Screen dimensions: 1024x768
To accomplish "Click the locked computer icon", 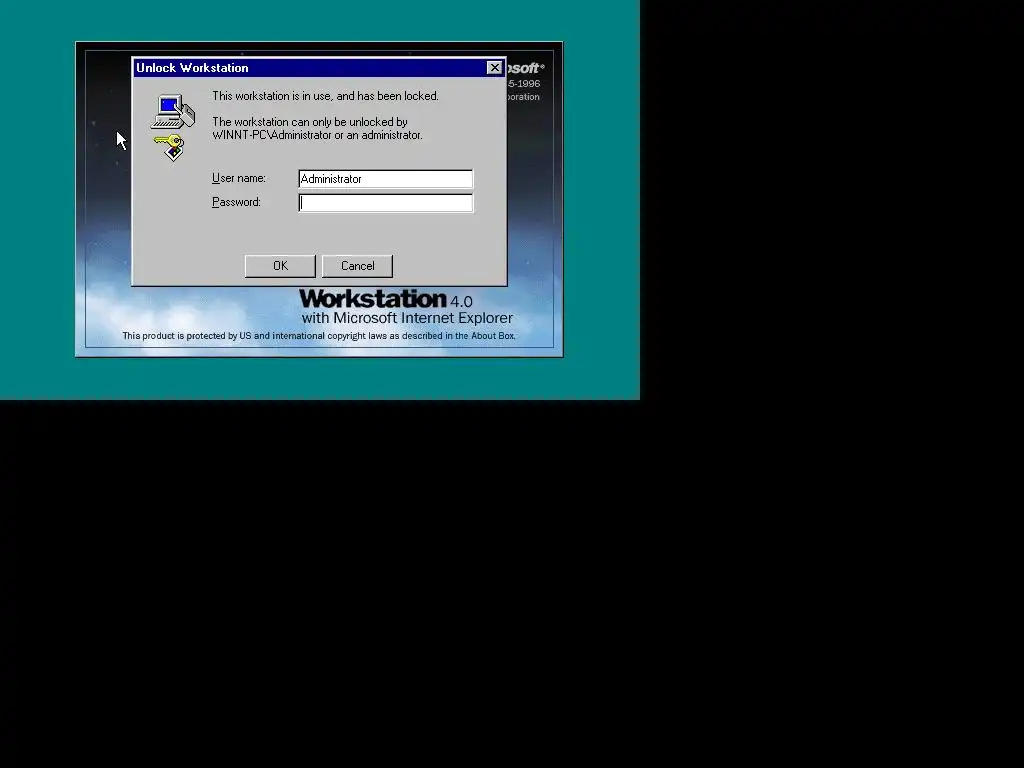I will (x=173, y=112).
